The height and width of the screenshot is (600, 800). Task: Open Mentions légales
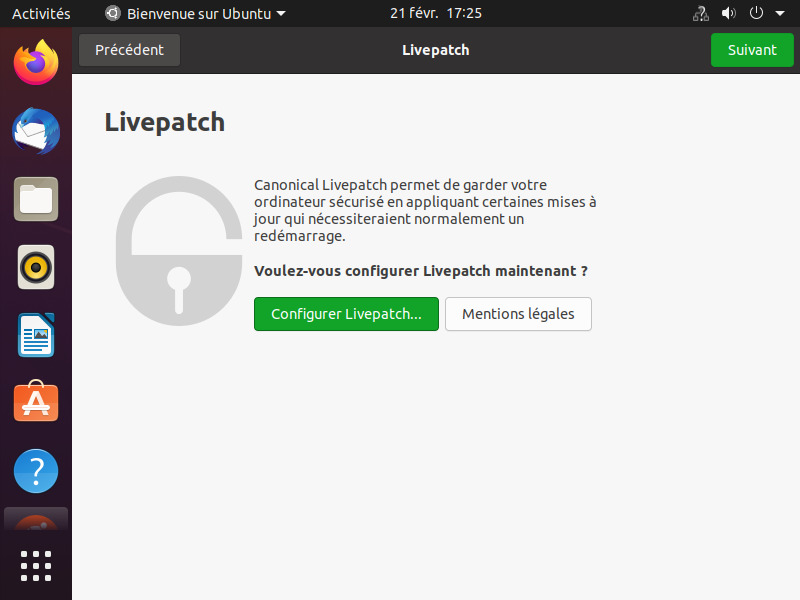point(518,314)
